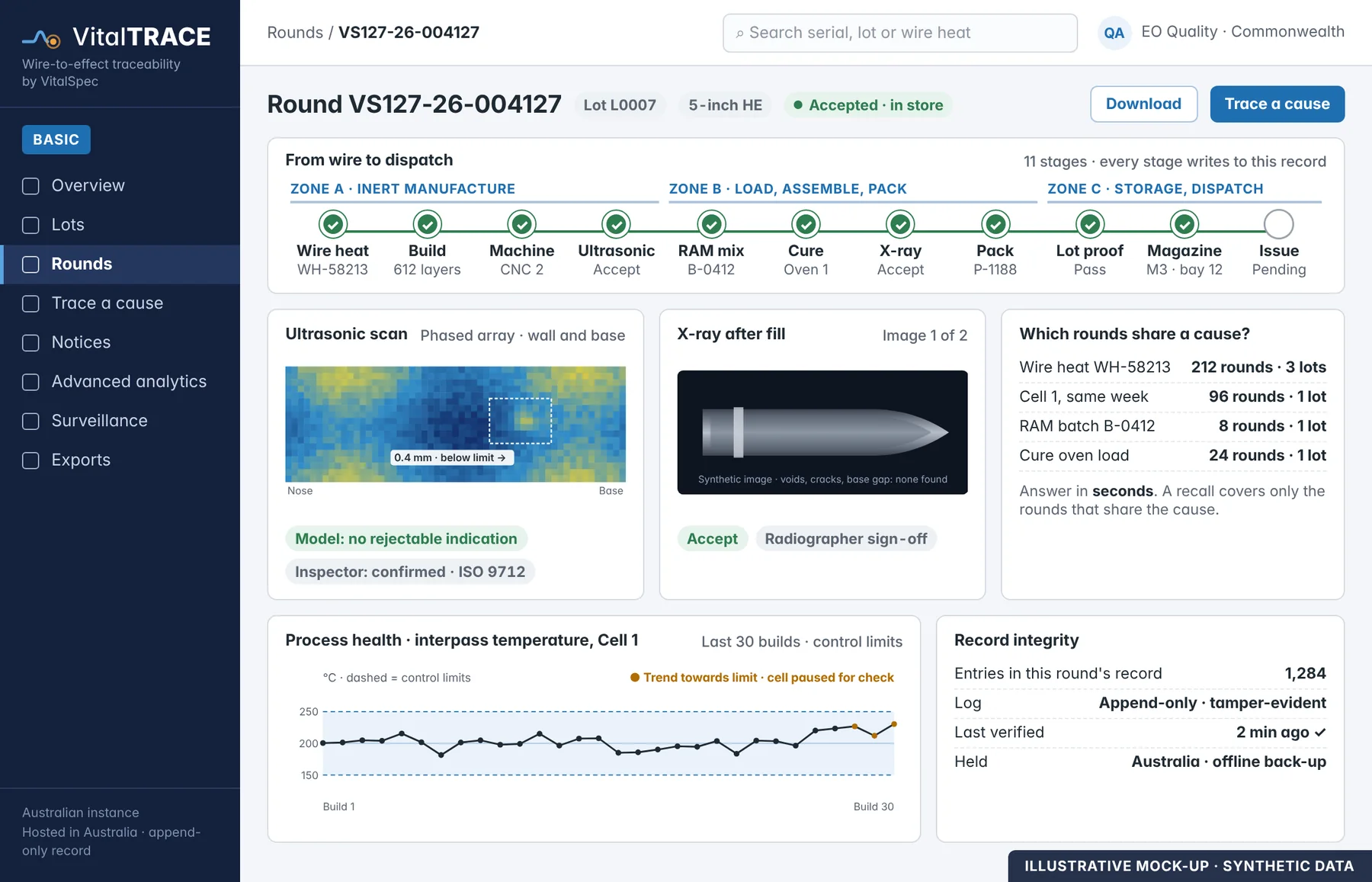Click the search magnifier icon

[x=739, y=34]
